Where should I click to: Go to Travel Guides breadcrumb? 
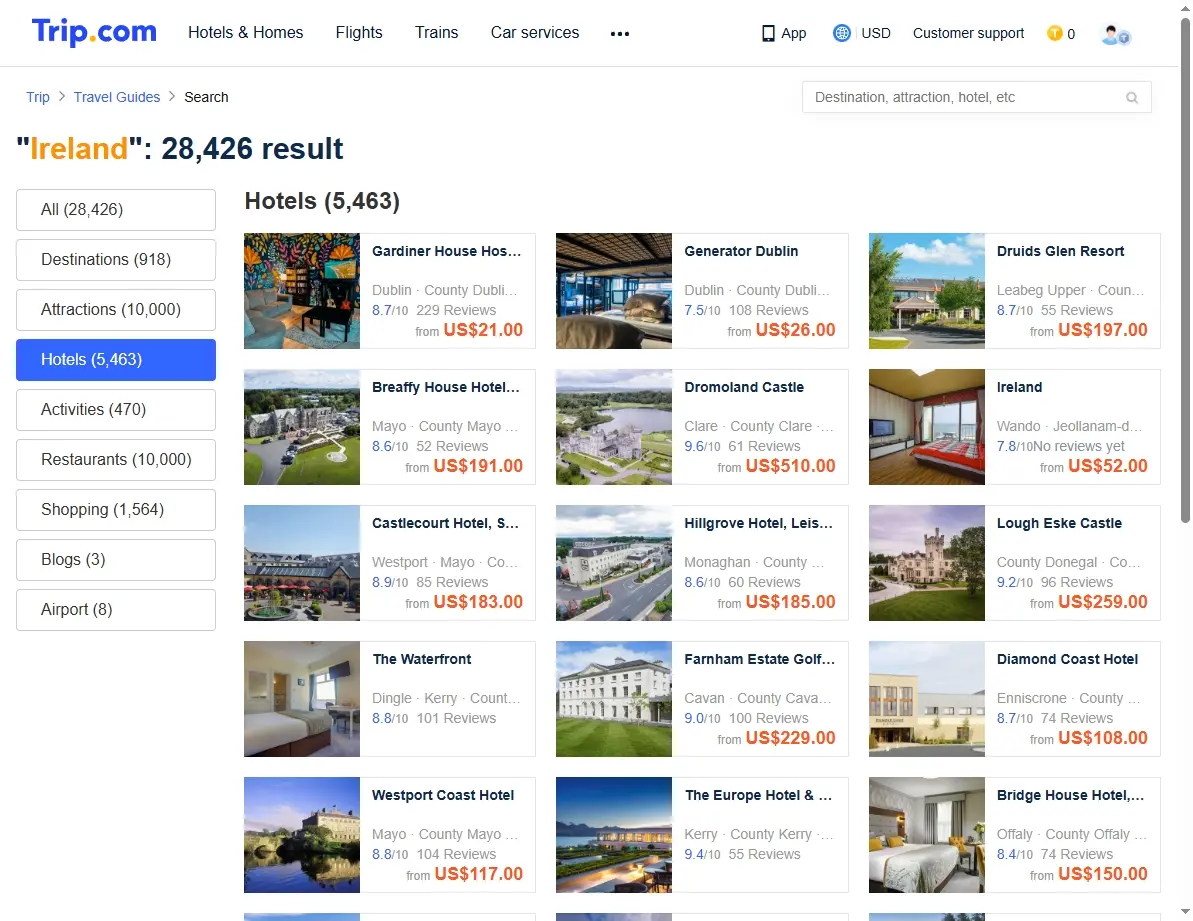[117, 97]
